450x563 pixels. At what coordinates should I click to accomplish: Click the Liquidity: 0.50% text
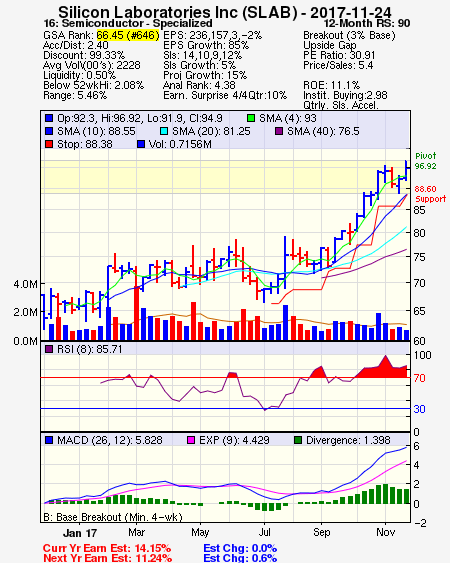pos(79,75)
